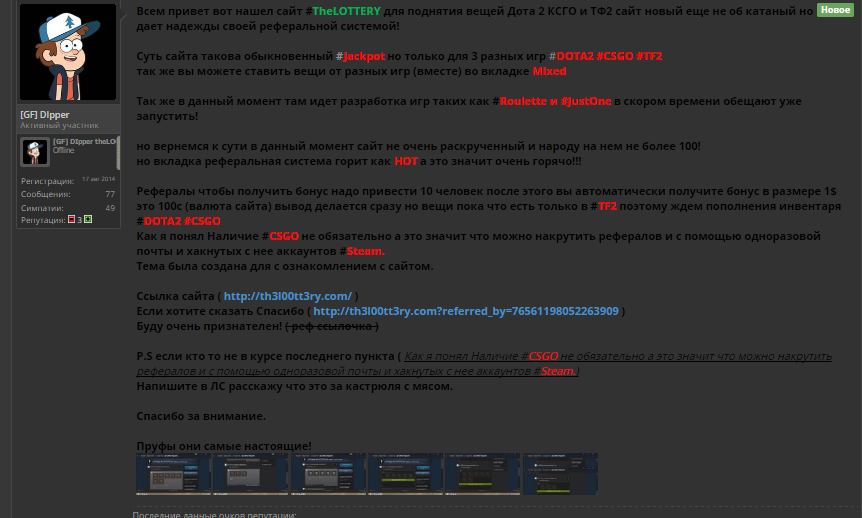Open the http://th3l00tt3ry.com/ link
This screenshot has width=862, height=518.
288,296
